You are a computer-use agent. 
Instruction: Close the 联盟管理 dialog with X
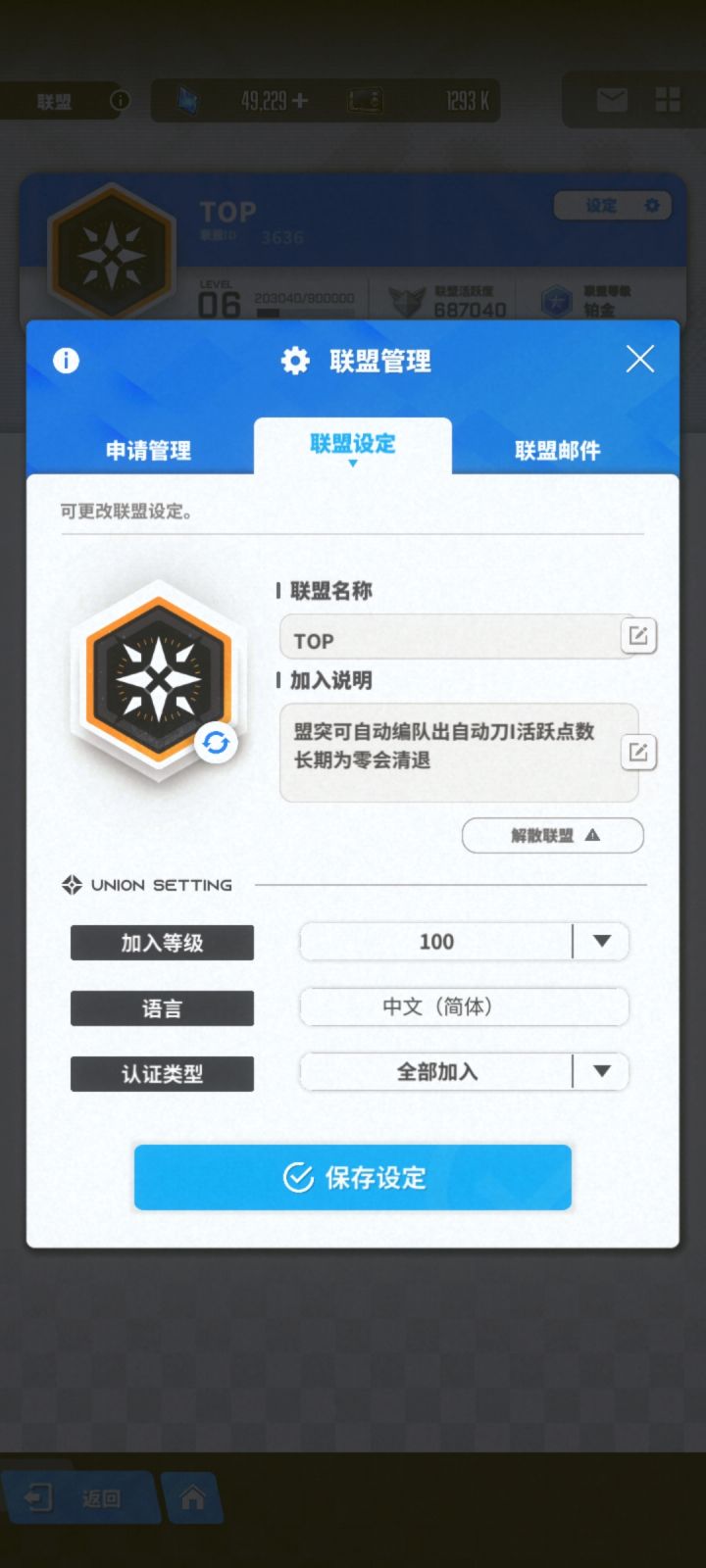640,359
